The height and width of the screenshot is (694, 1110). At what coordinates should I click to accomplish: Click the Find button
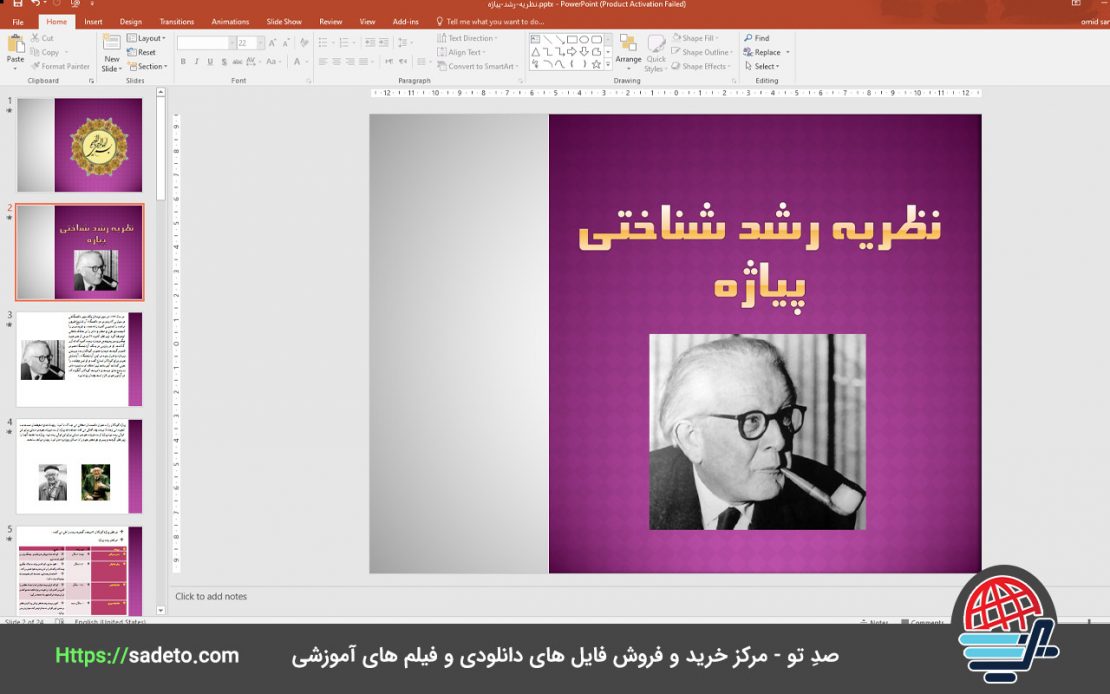pyautogui.click(x=757, y=38)
